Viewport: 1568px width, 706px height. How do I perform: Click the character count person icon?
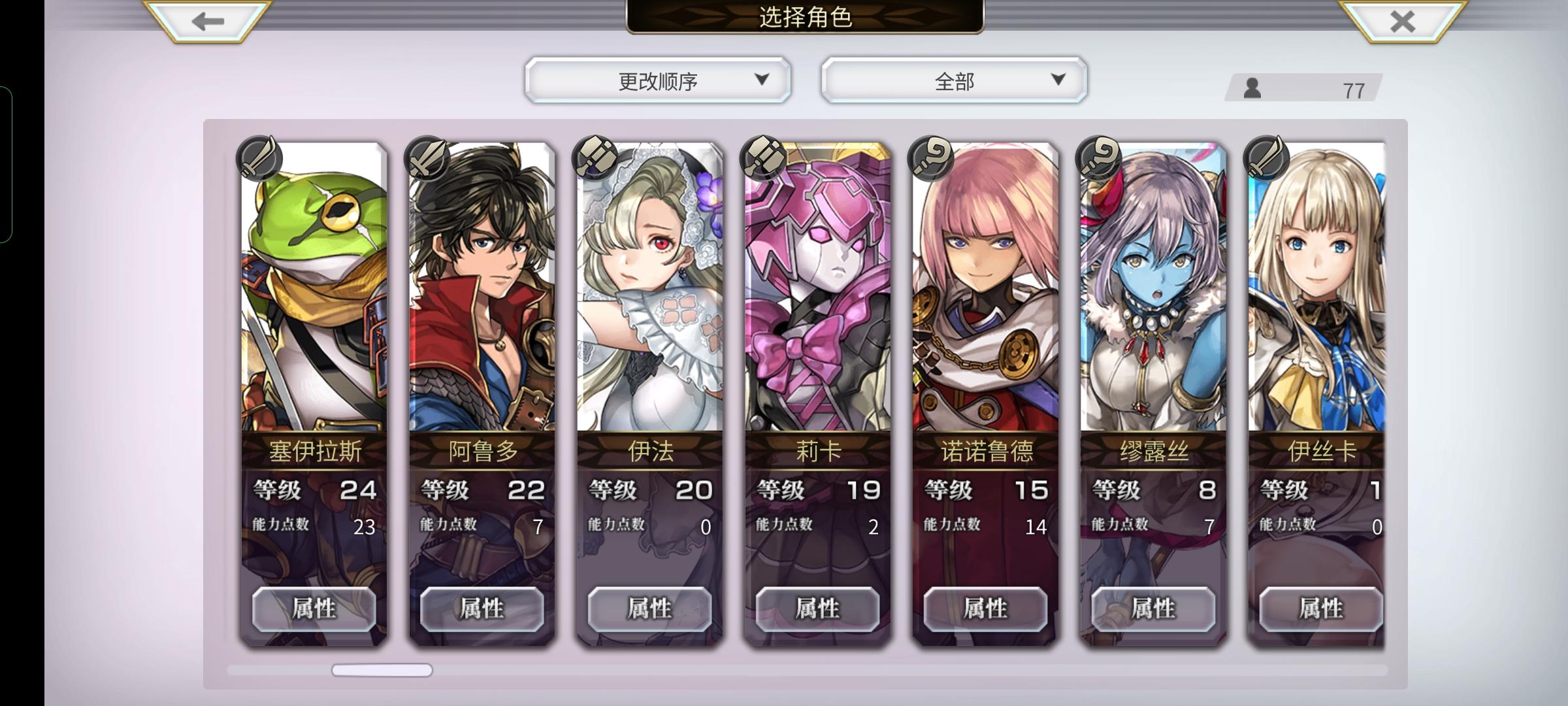1252,88
